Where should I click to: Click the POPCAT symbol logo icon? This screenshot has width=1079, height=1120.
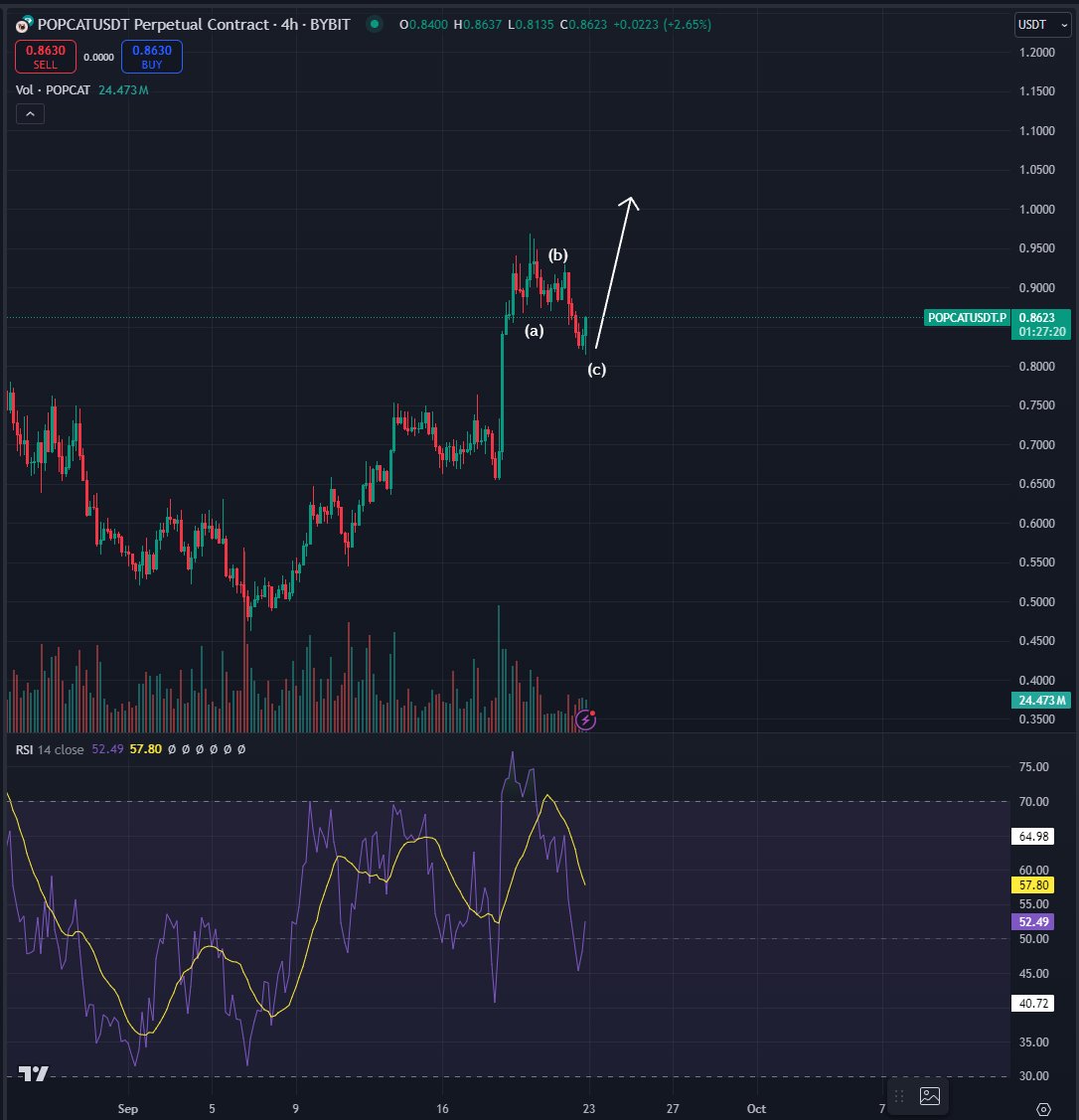pyautogui.click(x=23, y=24)
